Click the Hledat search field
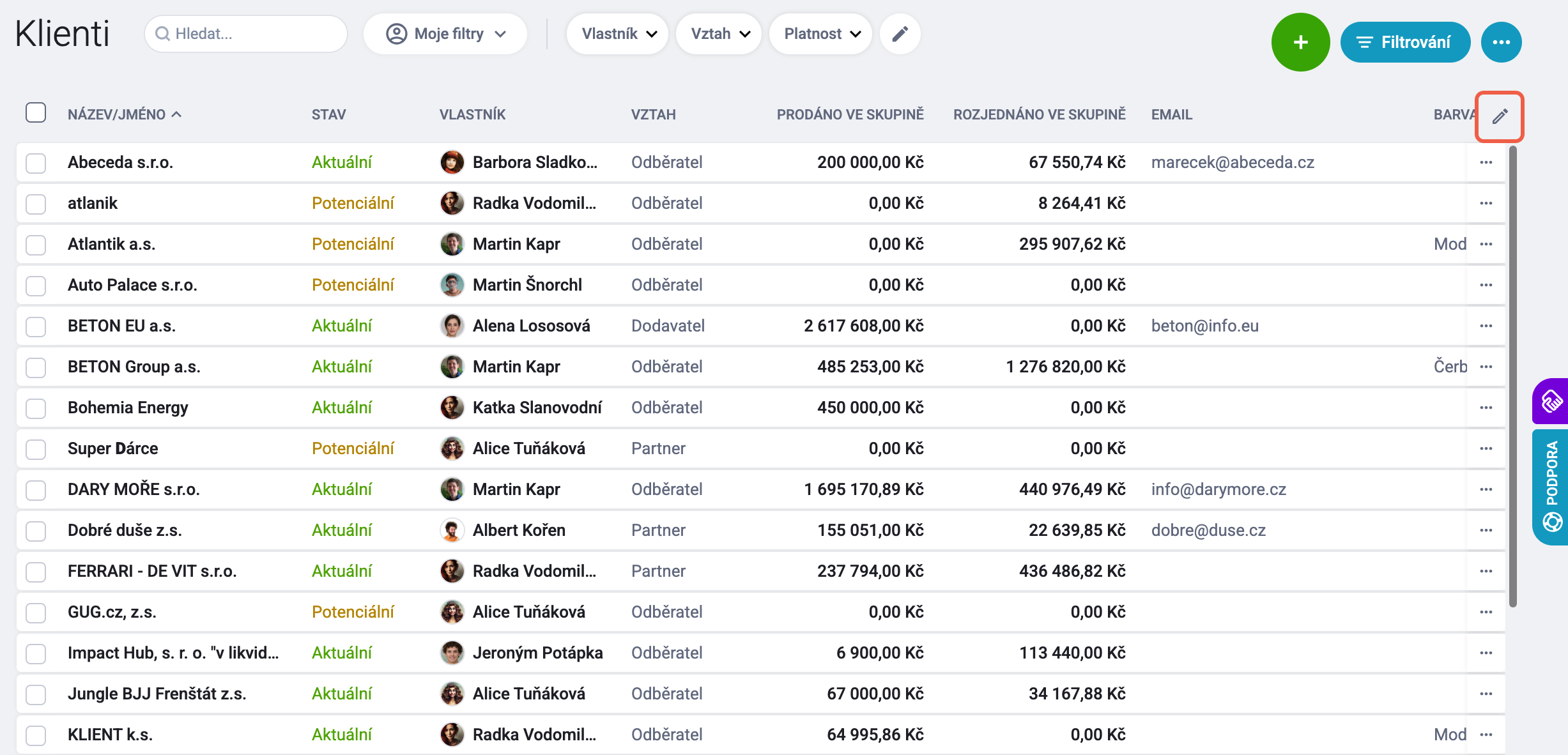 pos(246,34)
